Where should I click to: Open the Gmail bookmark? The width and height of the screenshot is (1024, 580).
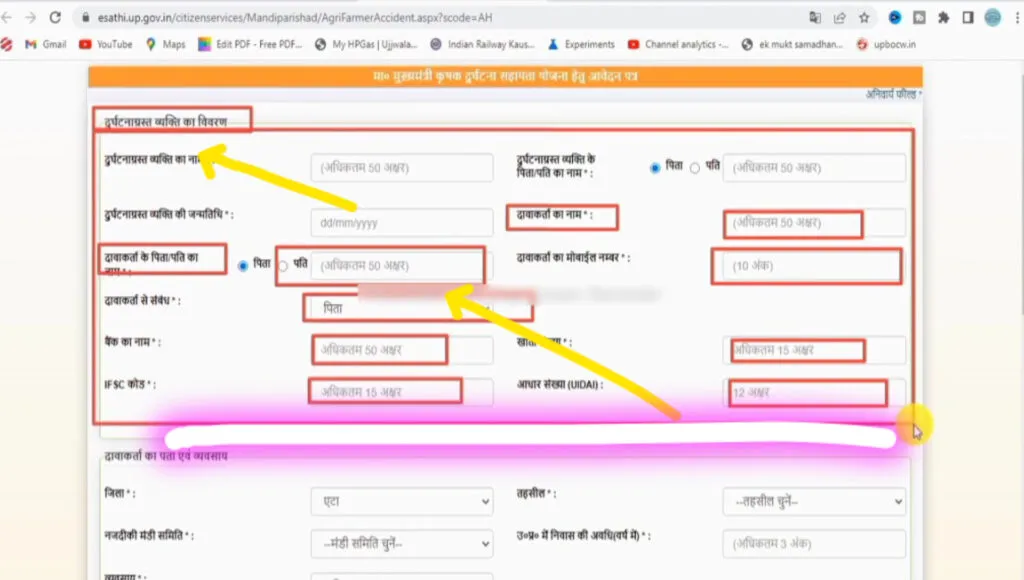pos(45,44)
